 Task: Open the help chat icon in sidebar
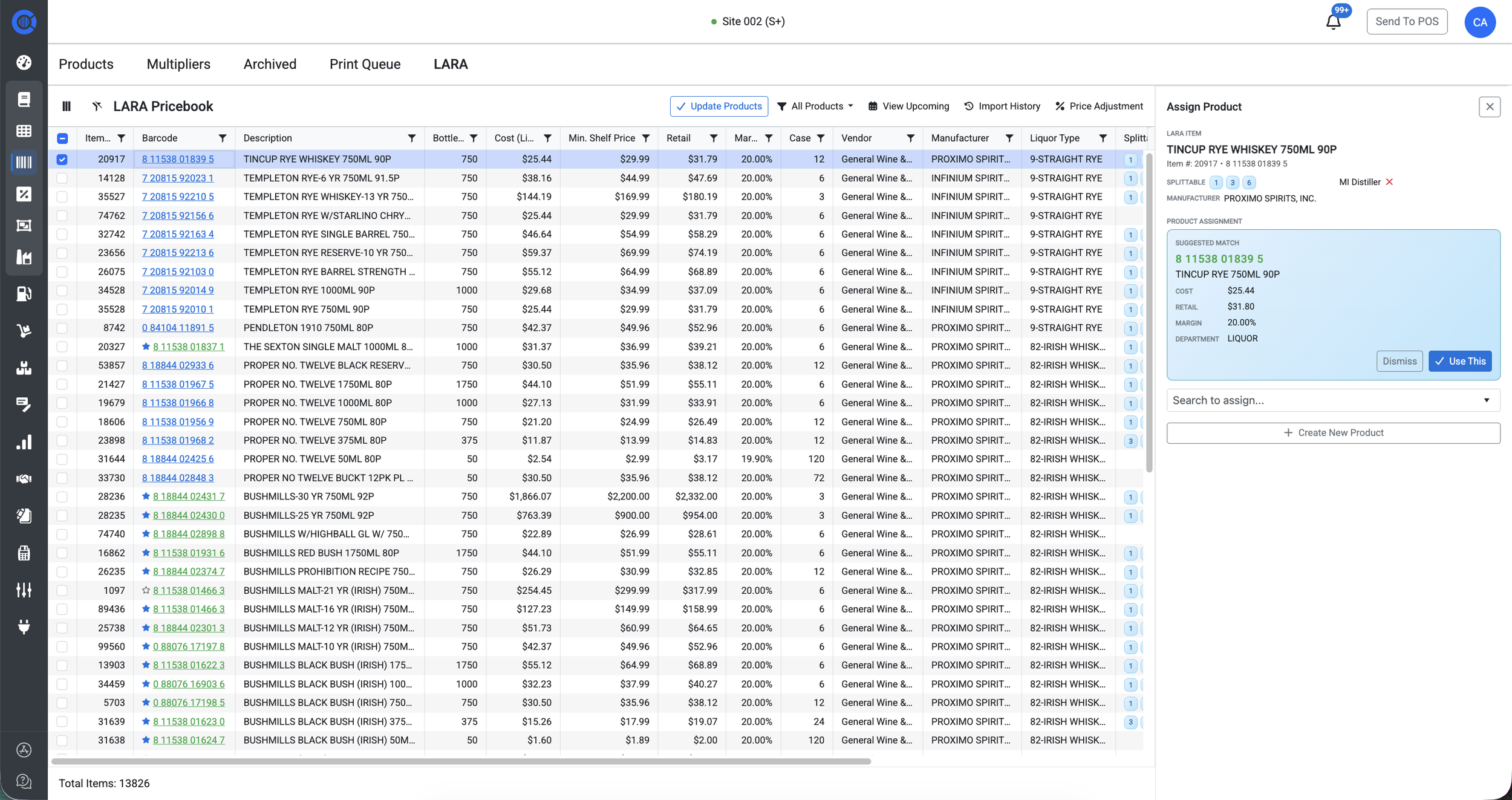(x=24, y=781)
